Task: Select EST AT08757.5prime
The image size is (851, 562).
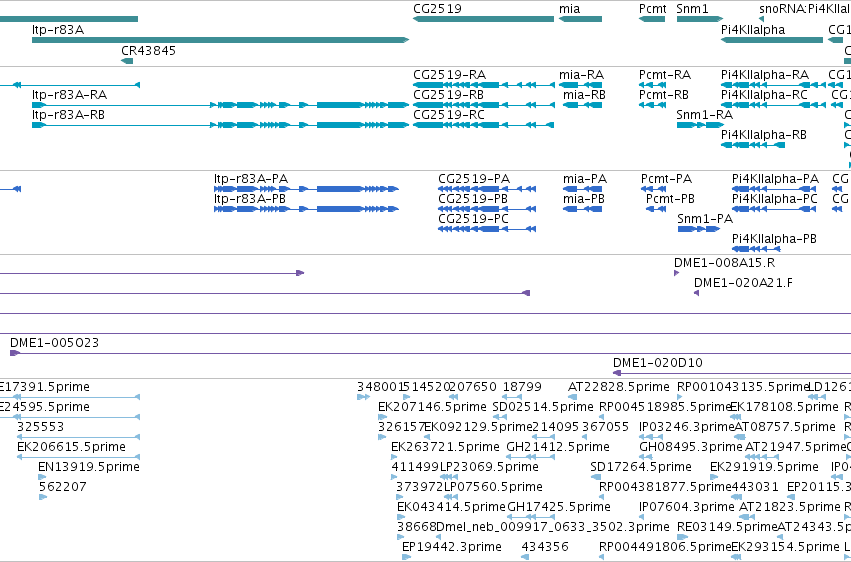Action: [740, 437]
